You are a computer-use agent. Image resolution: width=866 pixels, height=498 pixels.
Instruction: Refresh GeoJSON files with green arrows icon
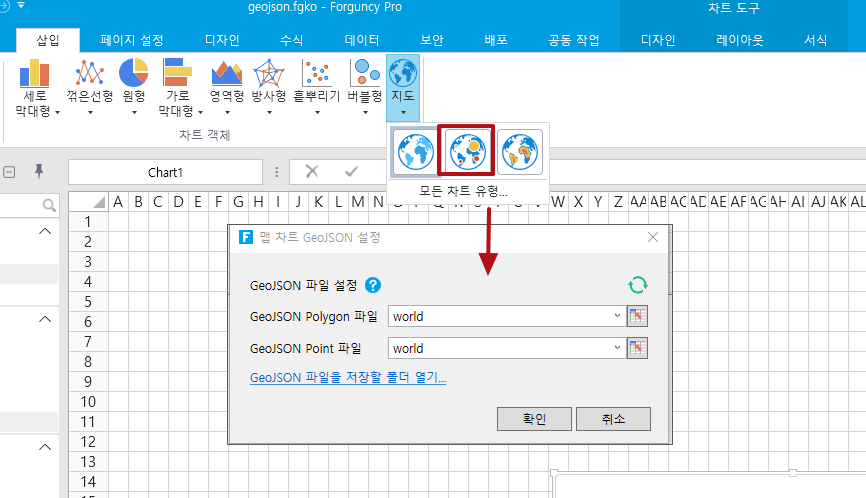(637, 285)
